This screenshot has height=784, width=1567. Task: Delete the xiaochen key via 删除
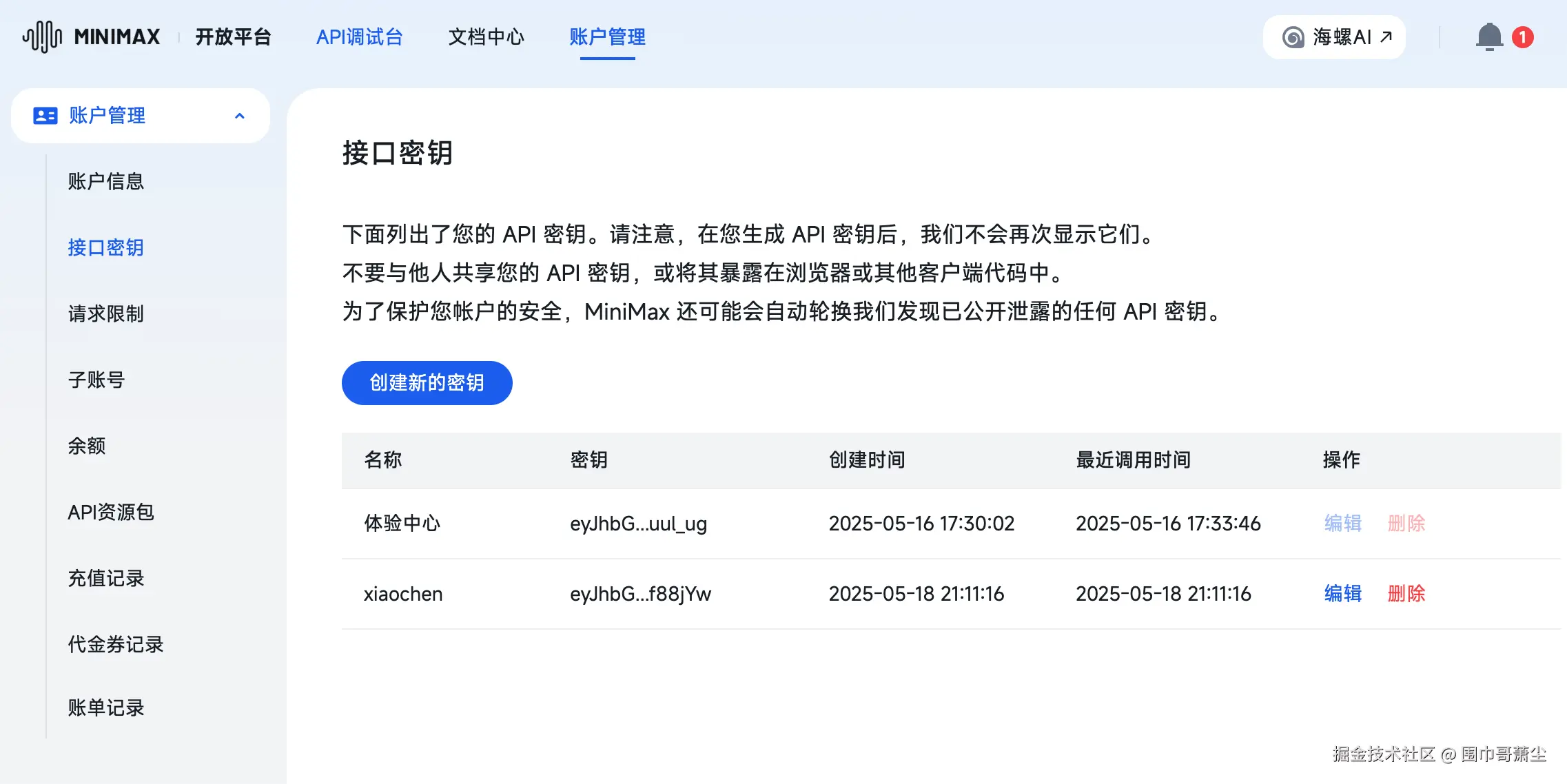[1406, 593]
